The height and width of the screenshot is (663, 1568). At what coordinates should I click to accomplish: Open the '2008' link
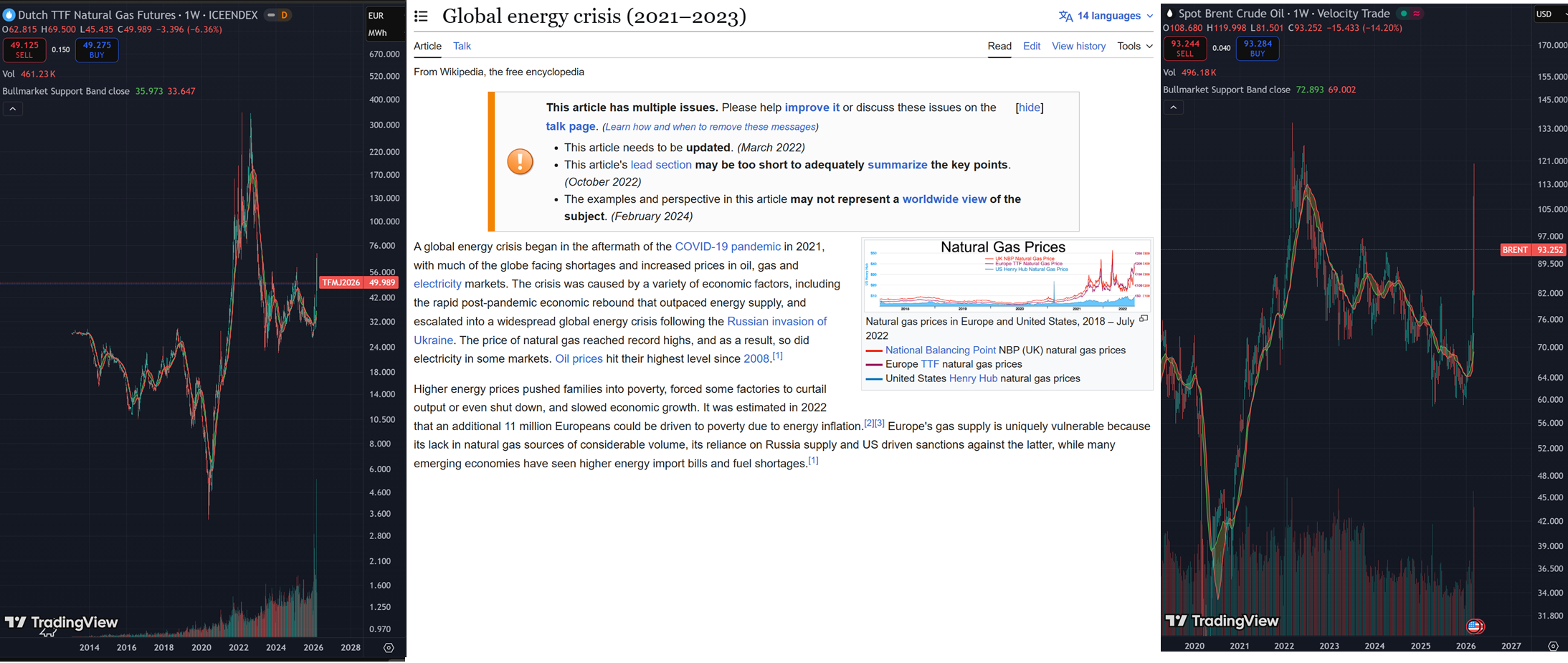(x=756, y=358)
